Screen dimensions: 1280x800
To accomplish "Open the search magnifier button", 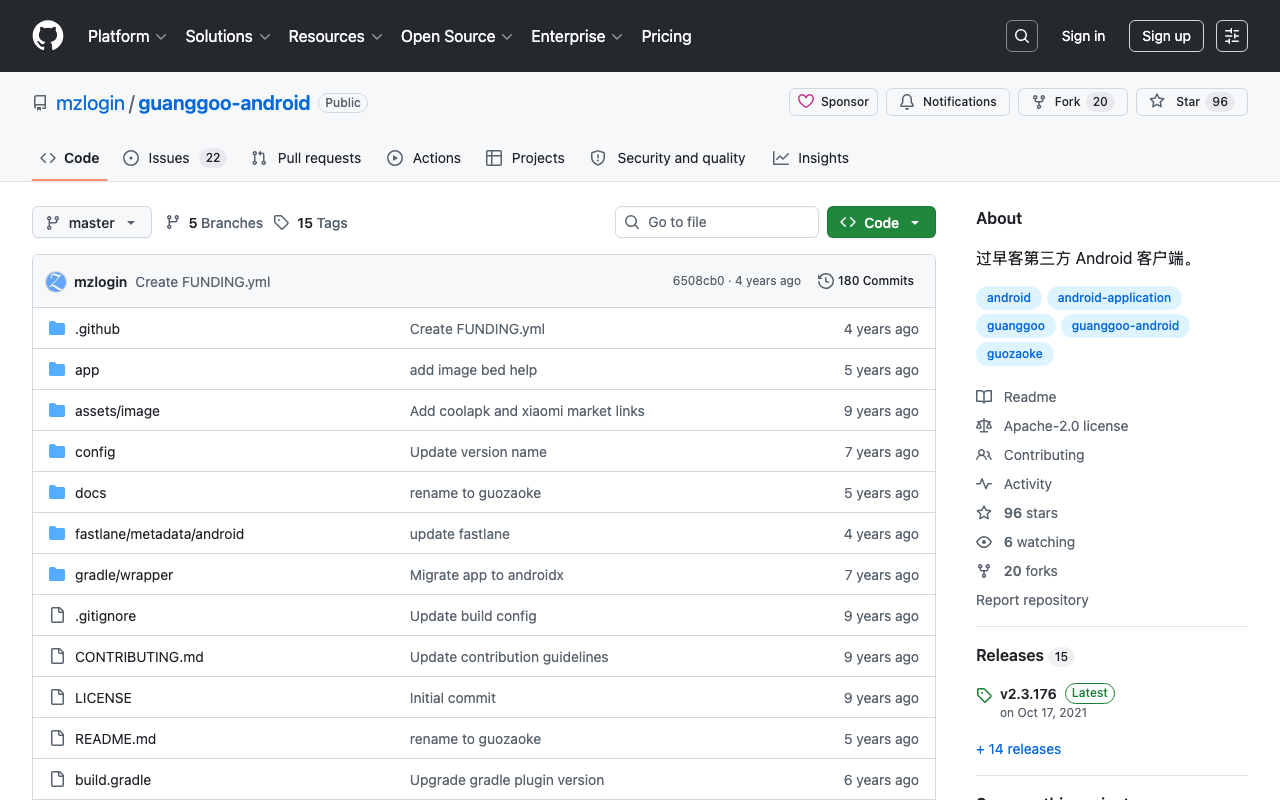I will click(x=1022, y=36).
